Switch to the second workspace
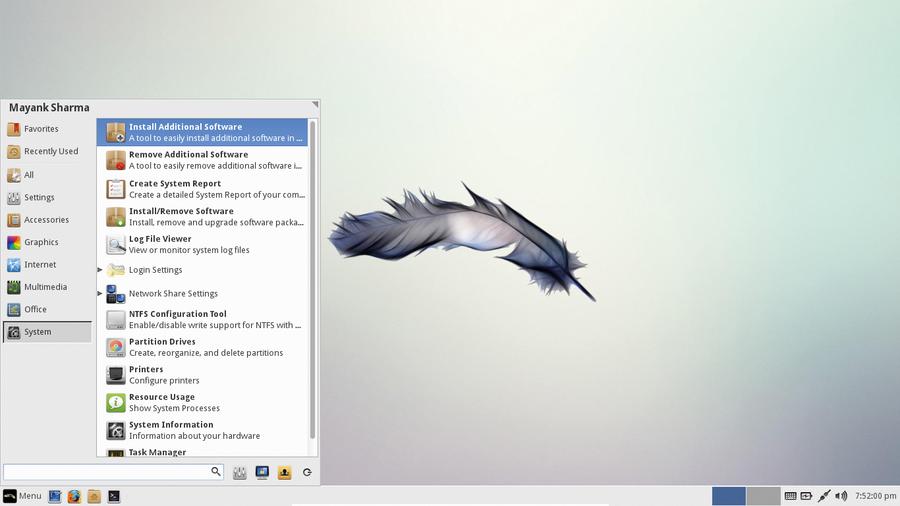Viewport: 900px width, 506px height. click(x=763, y=496)
